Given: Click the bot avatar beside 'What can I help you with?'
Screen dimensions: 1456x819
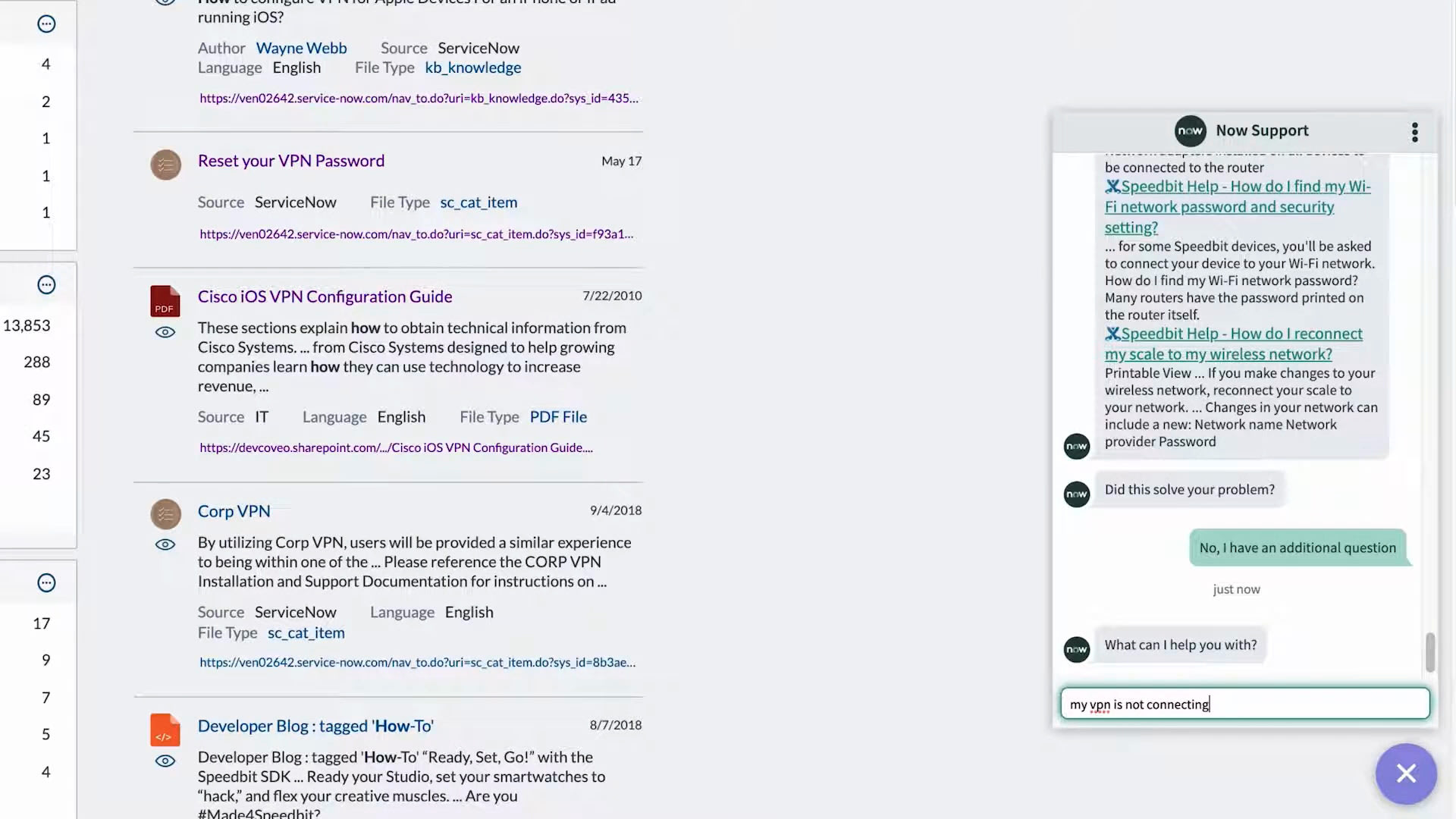Looking at the screenshot, I should tap(1077, 649).
